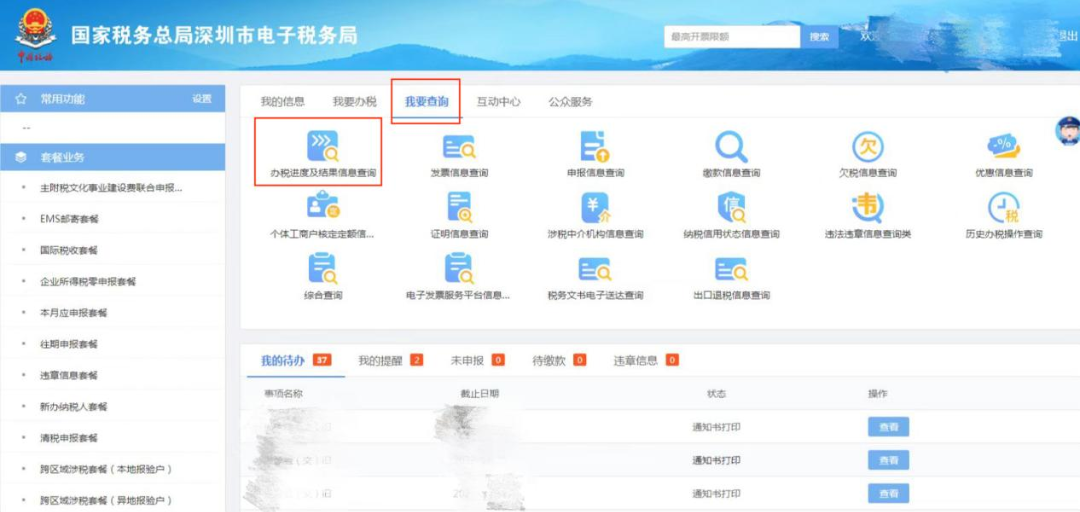The height and width of the screenshot is (512, 1080).
Task: Select the 我要查询 tab
Action: [x=426, y=101]
